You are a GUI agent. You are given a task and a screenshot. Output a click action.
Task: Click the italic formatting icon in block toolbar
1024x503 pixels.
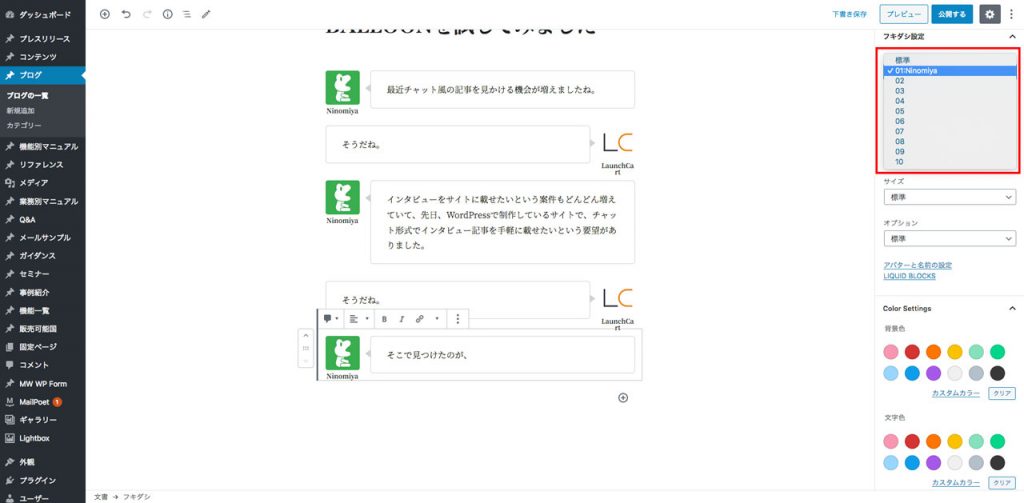pos(402,319)
